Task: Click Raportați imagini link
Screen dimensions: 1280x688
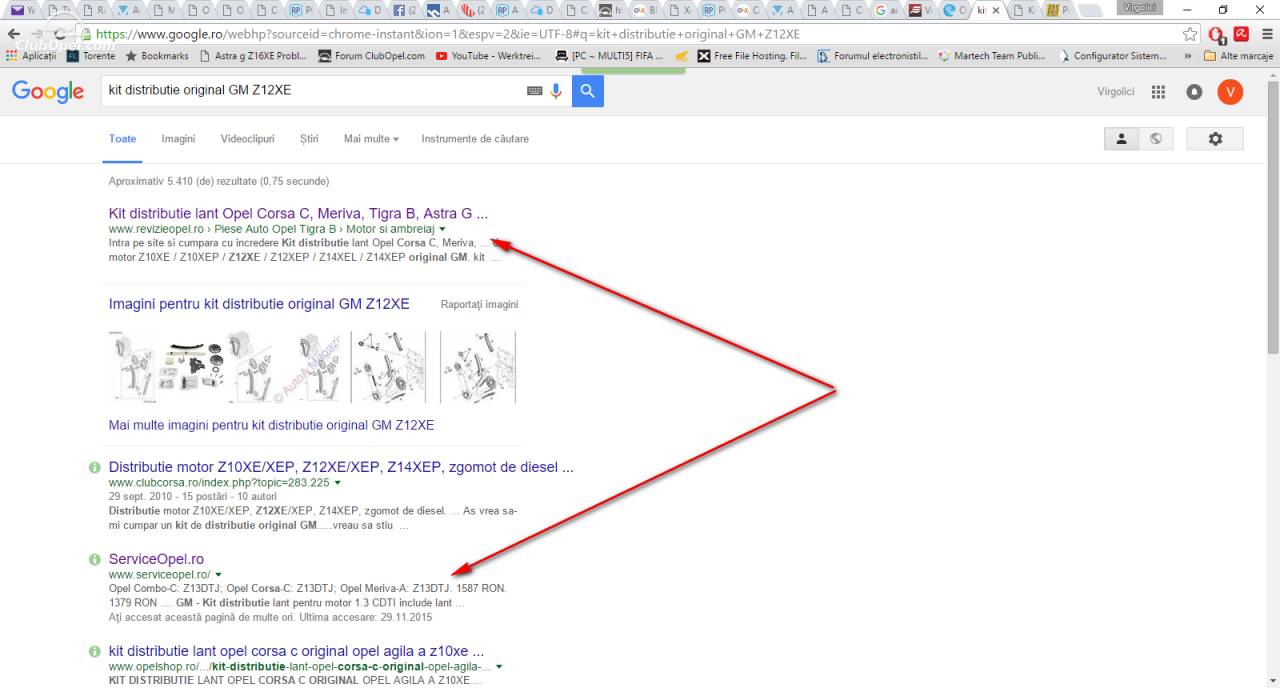Action: (x=480, y=305)
